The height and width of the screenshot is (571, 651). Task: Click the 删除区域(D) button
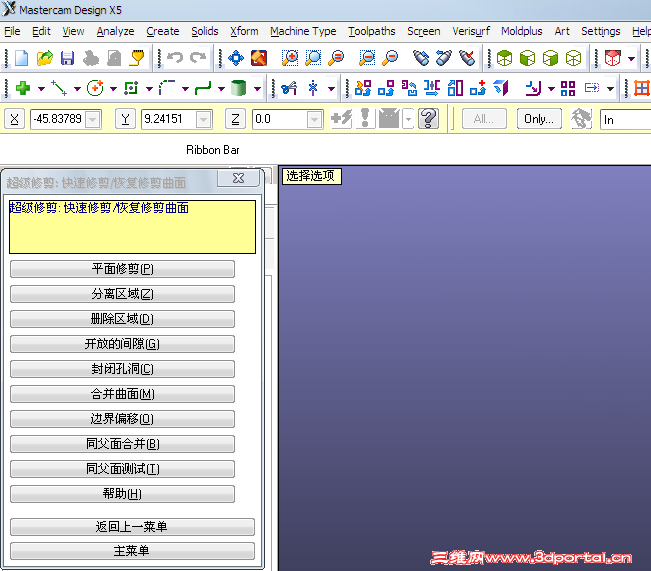tap(122, 319)
